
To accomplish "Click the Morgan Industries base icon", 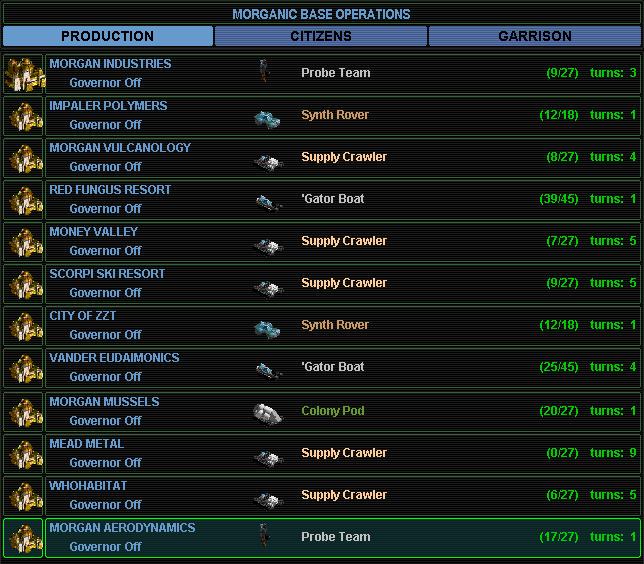I will click(23, 74).
